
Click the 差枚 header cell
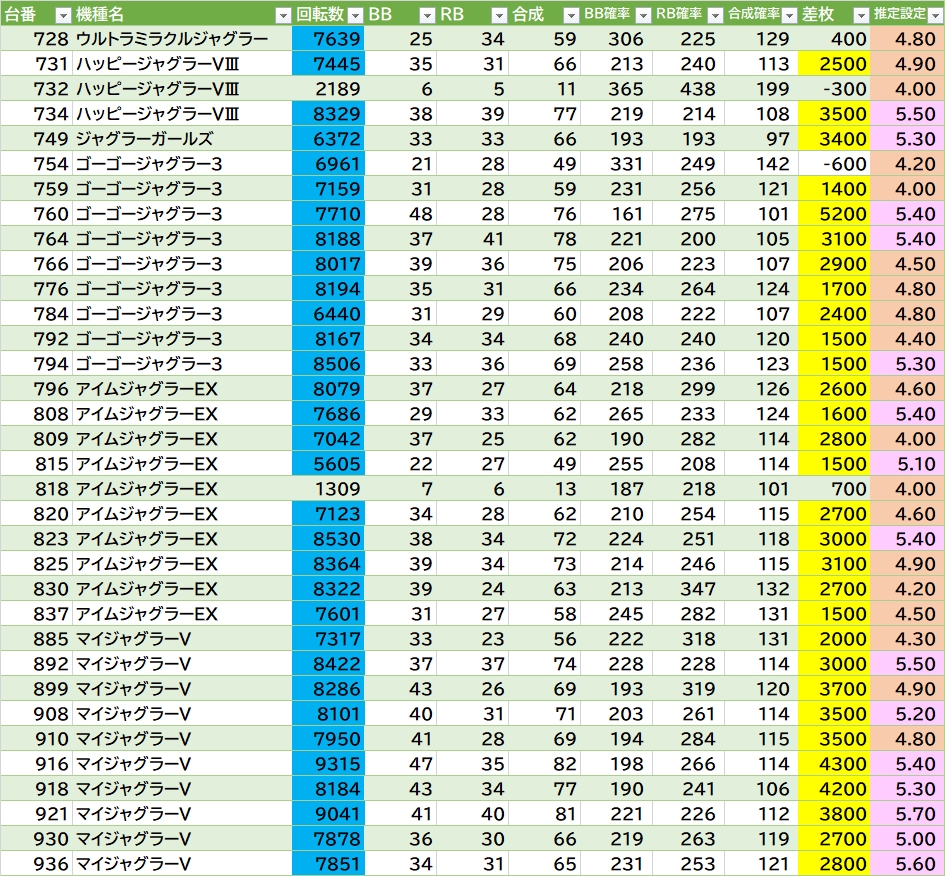(834, 14)
